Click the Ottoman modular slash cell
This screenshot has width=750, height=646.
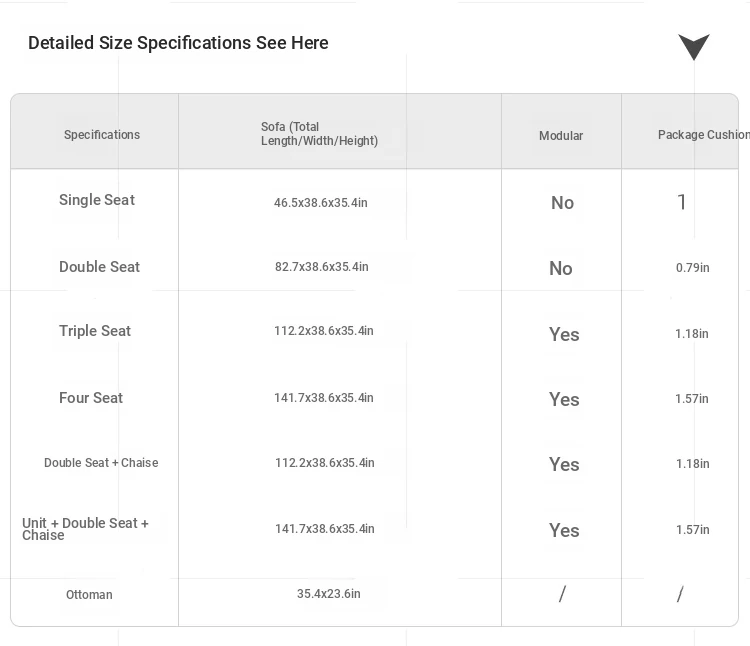point(562,594)
